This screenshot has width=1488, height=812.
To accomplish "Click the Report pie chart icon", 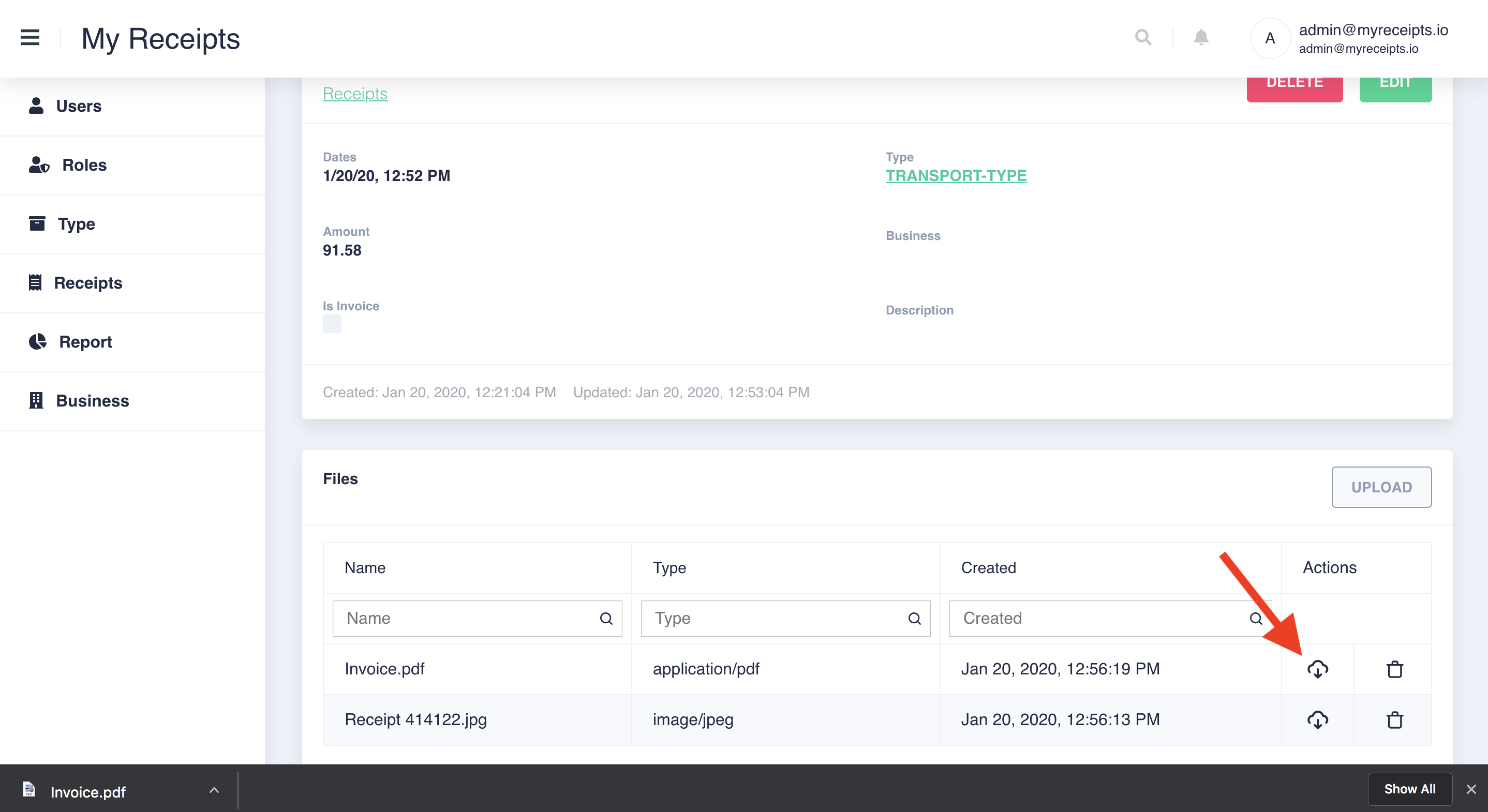I will (38, 341).
